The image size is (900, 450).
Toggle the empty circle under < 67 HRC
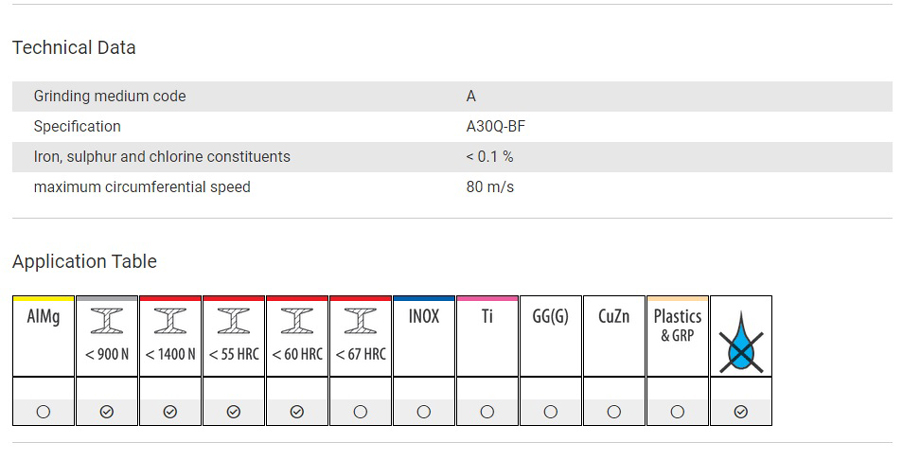pyautogui.click(x=360, y=412)
